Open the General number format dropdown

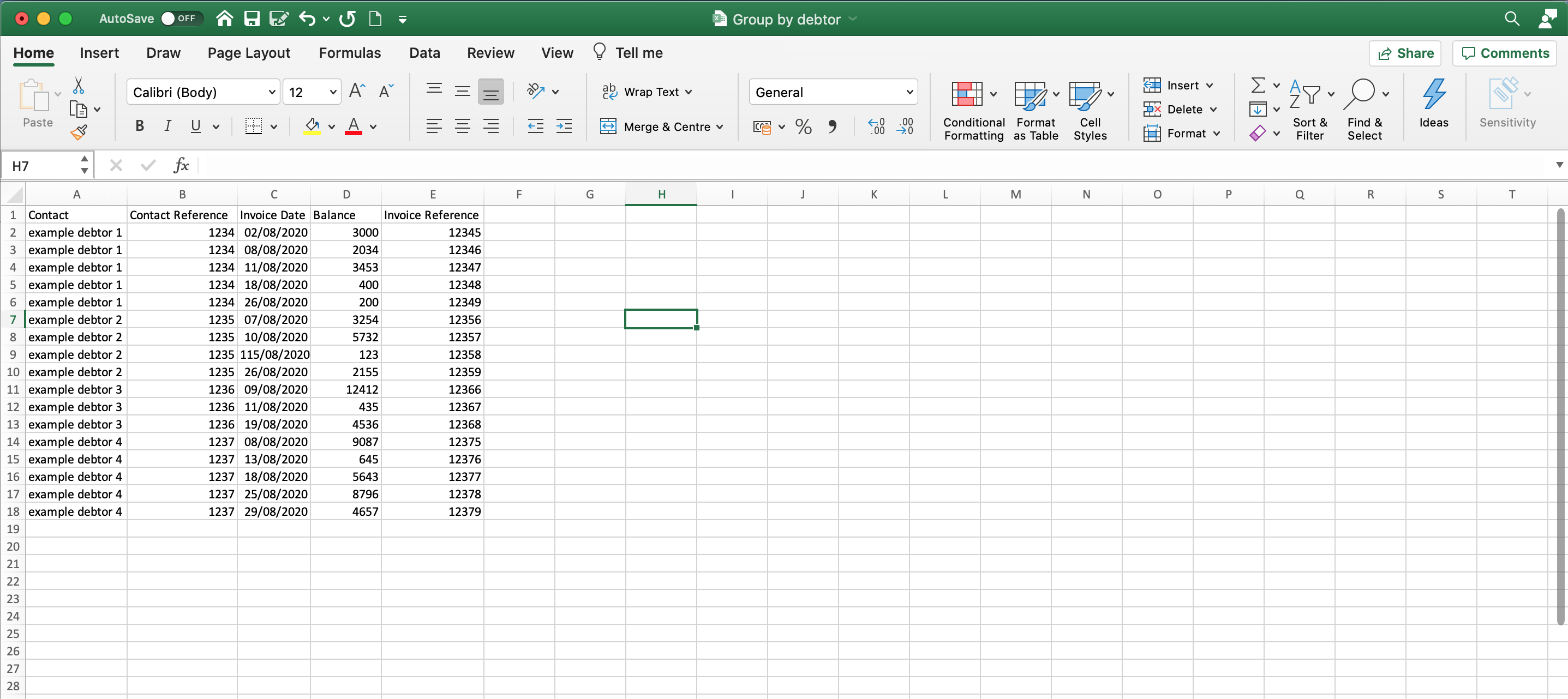point(909,92)
